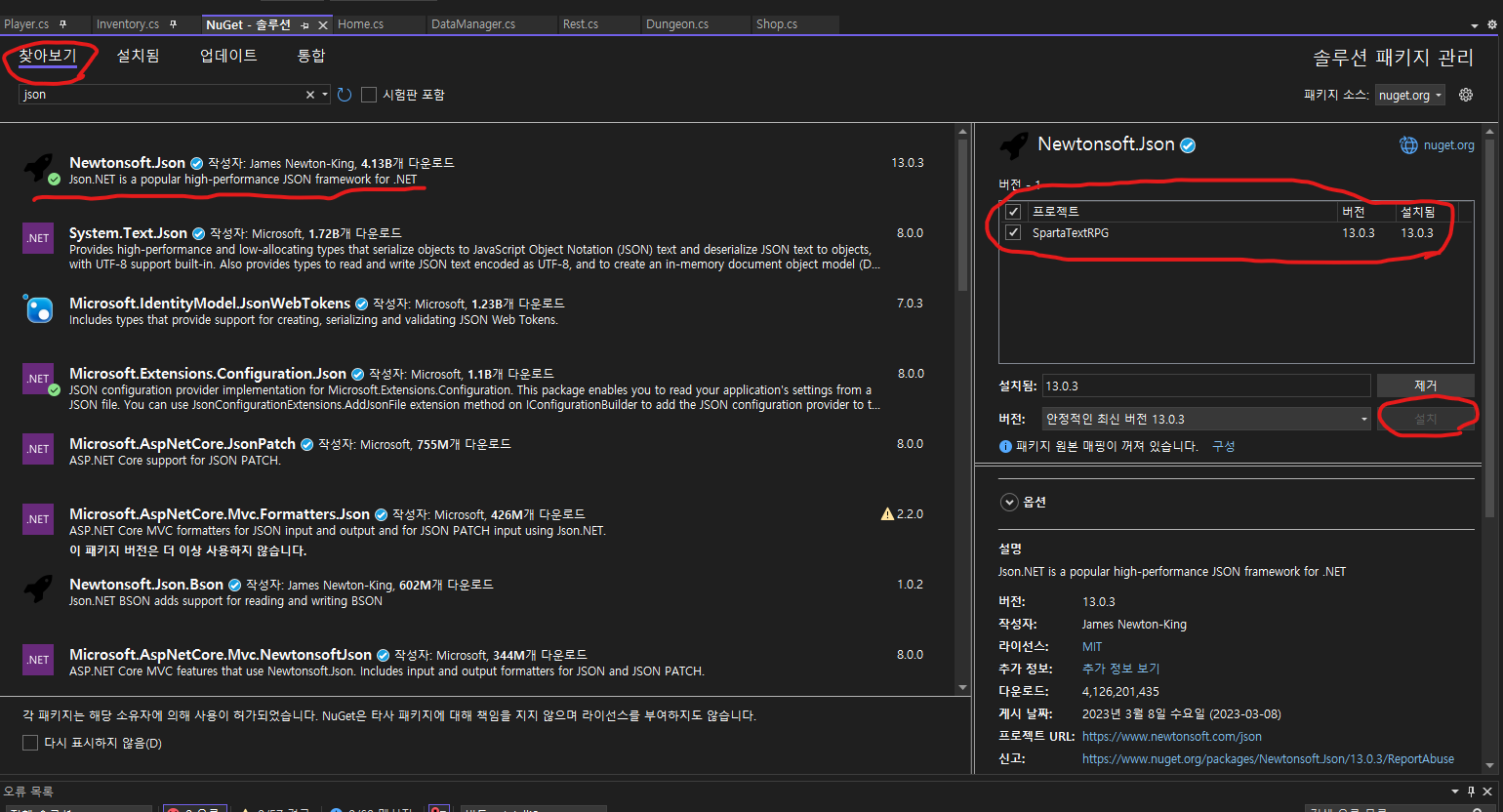The width and height of the screenshot is (1503, 812).
Task: Toggle the select-all projects header checkbox
Action: click(x=1013, y=212)
